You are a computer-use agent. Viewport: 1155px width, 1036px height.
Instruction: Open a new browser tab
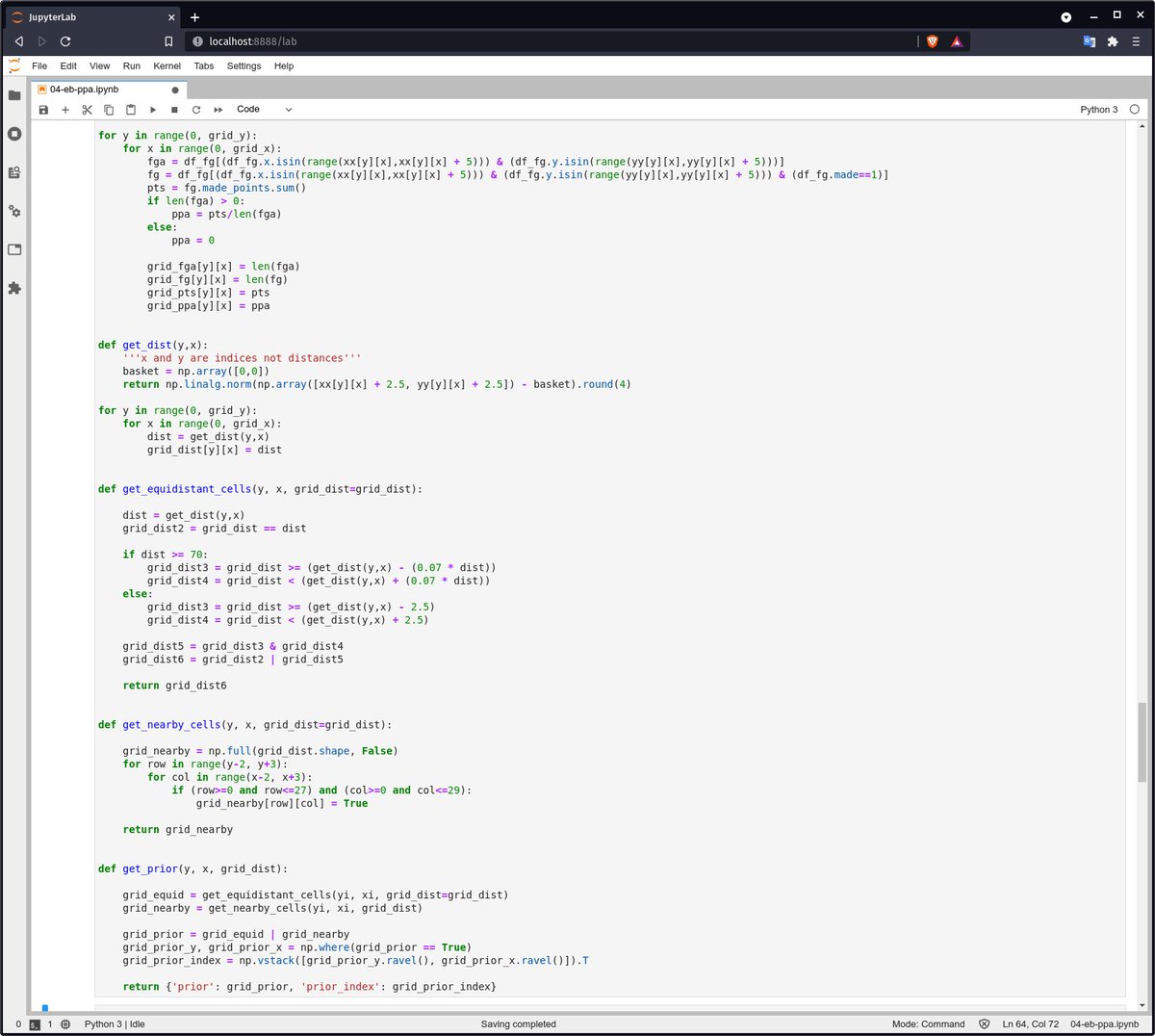194,17
